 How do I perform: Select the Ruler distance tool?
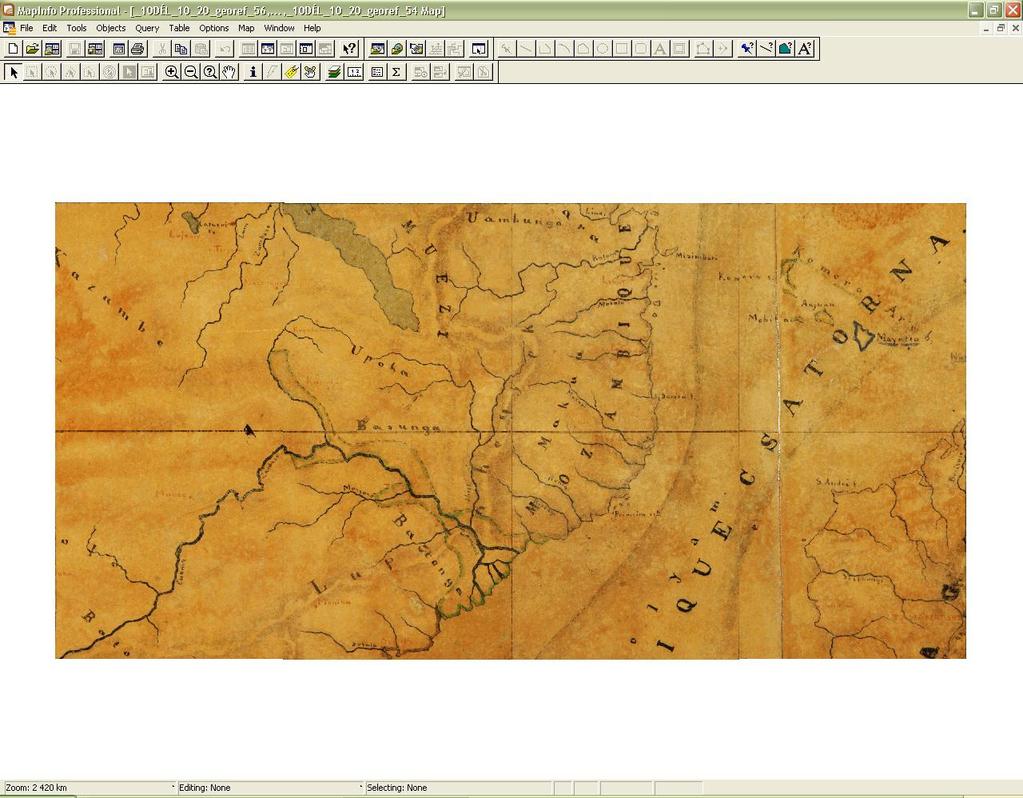point(354,72)
